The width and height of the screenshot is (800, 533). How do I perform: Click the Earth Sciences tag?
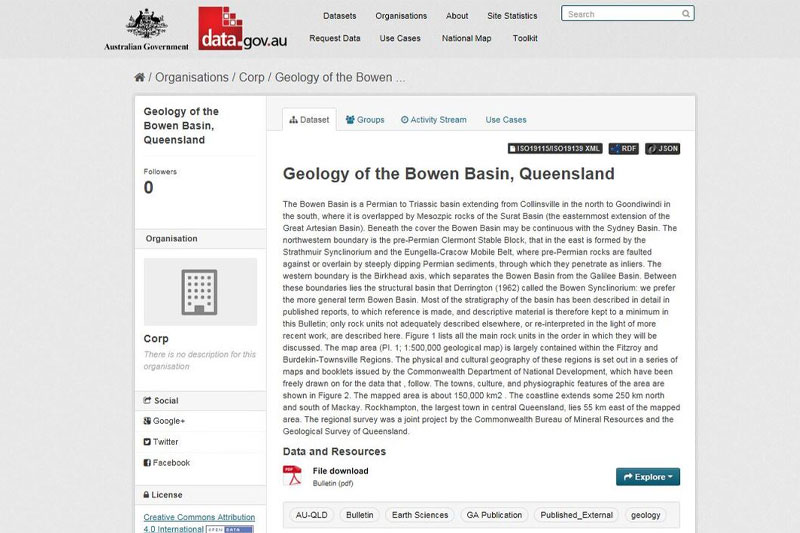coord(420,515)
